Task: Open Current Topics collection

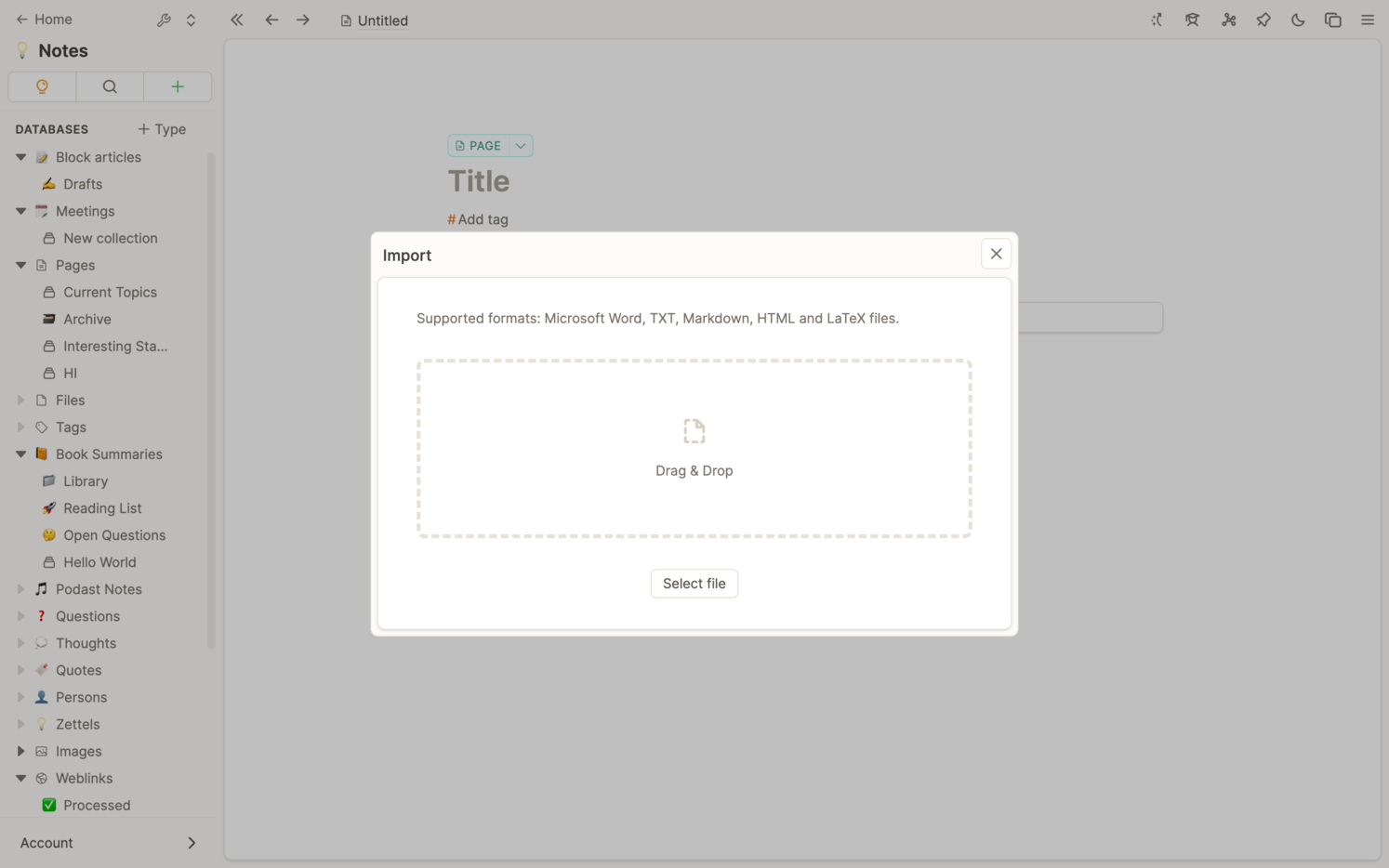Action: pos(110,292)
